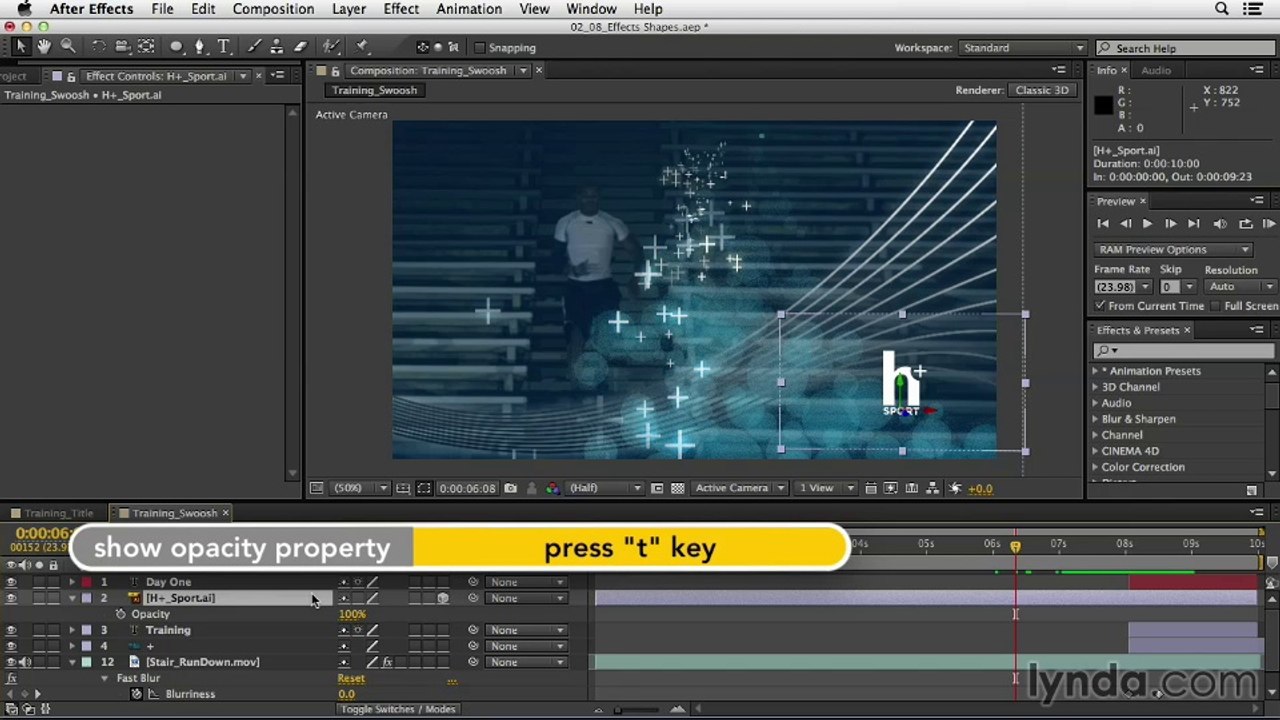Open RAM Preview Options dropdown
The width and height of the screenshot is (1280, 720).
pyautogui.click(x=1173, y=250)
